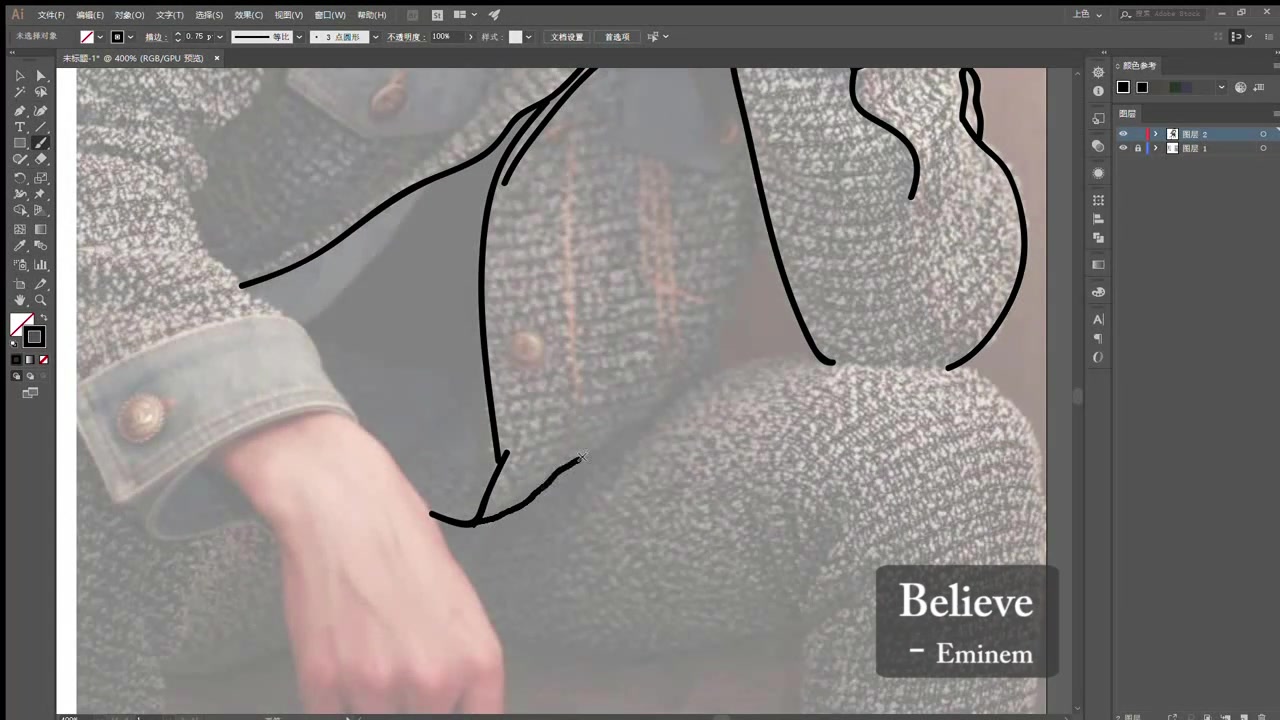Select the Eraser tool

[41, 159]
